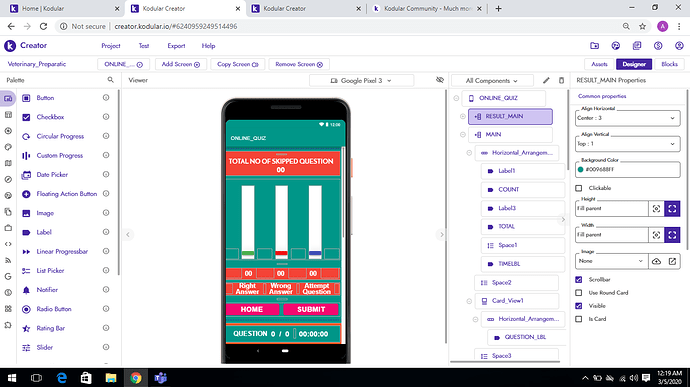Uncheck the Visible checkbox
This screenshot has width=690, height=387.
(579, 306)
